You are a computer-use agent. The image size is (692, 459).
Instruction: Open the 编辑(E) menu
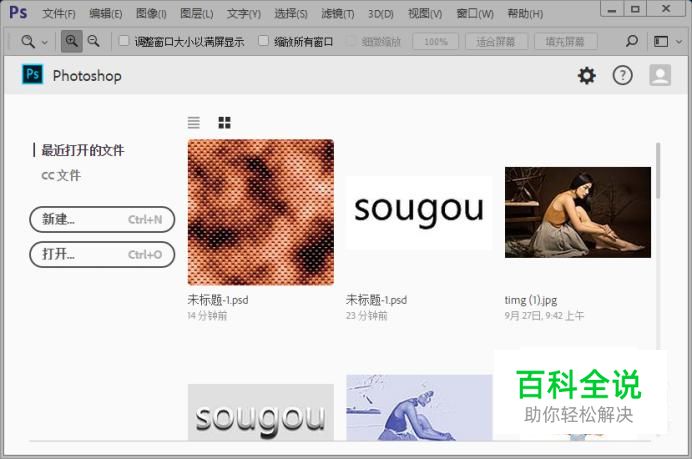(x=105, y=14)
